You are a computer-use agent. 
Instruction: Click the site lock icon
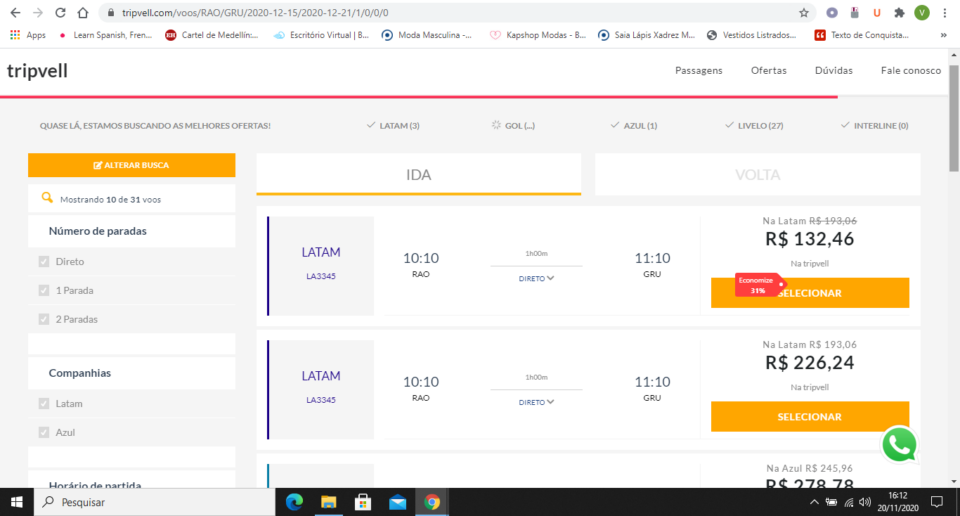point(110,13)
